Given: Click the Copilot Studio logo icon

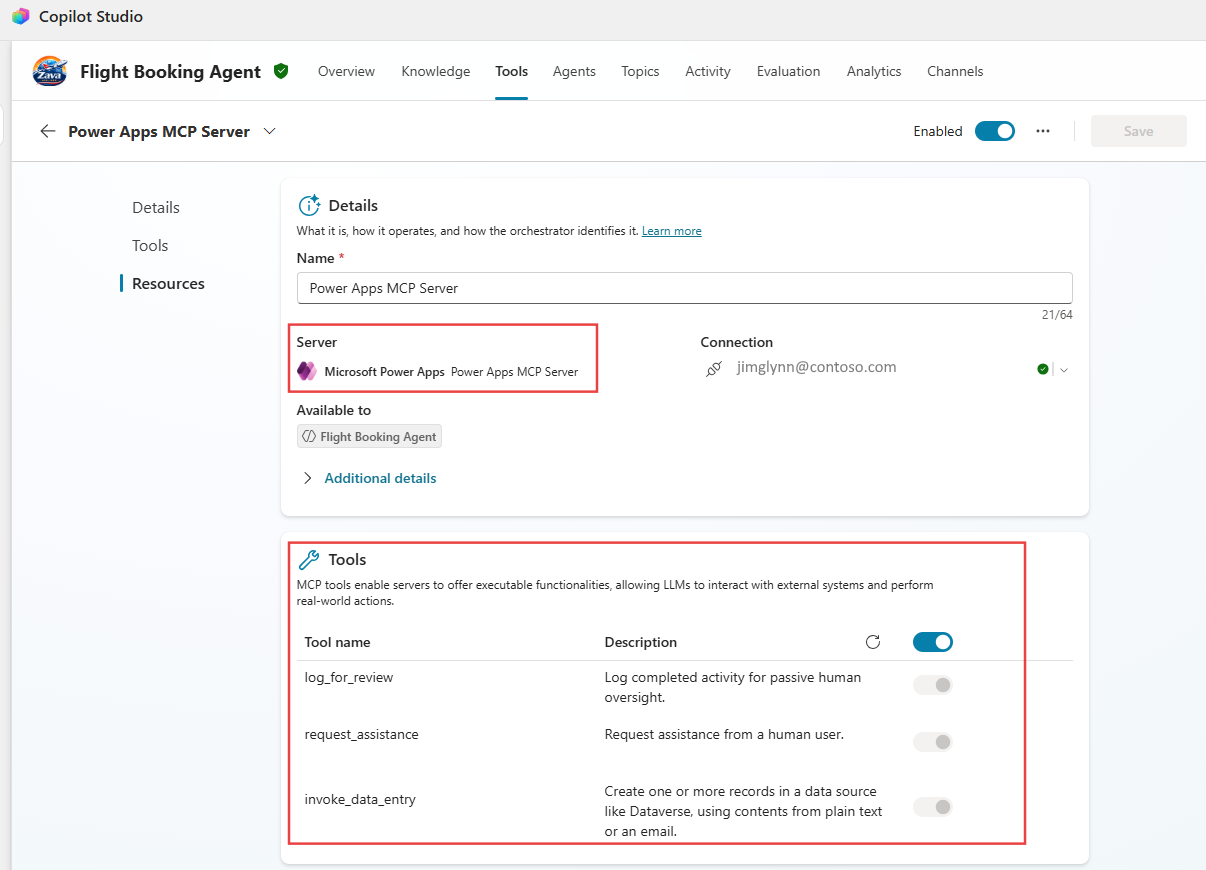Looking at the screenshot, I should point(20,16).
